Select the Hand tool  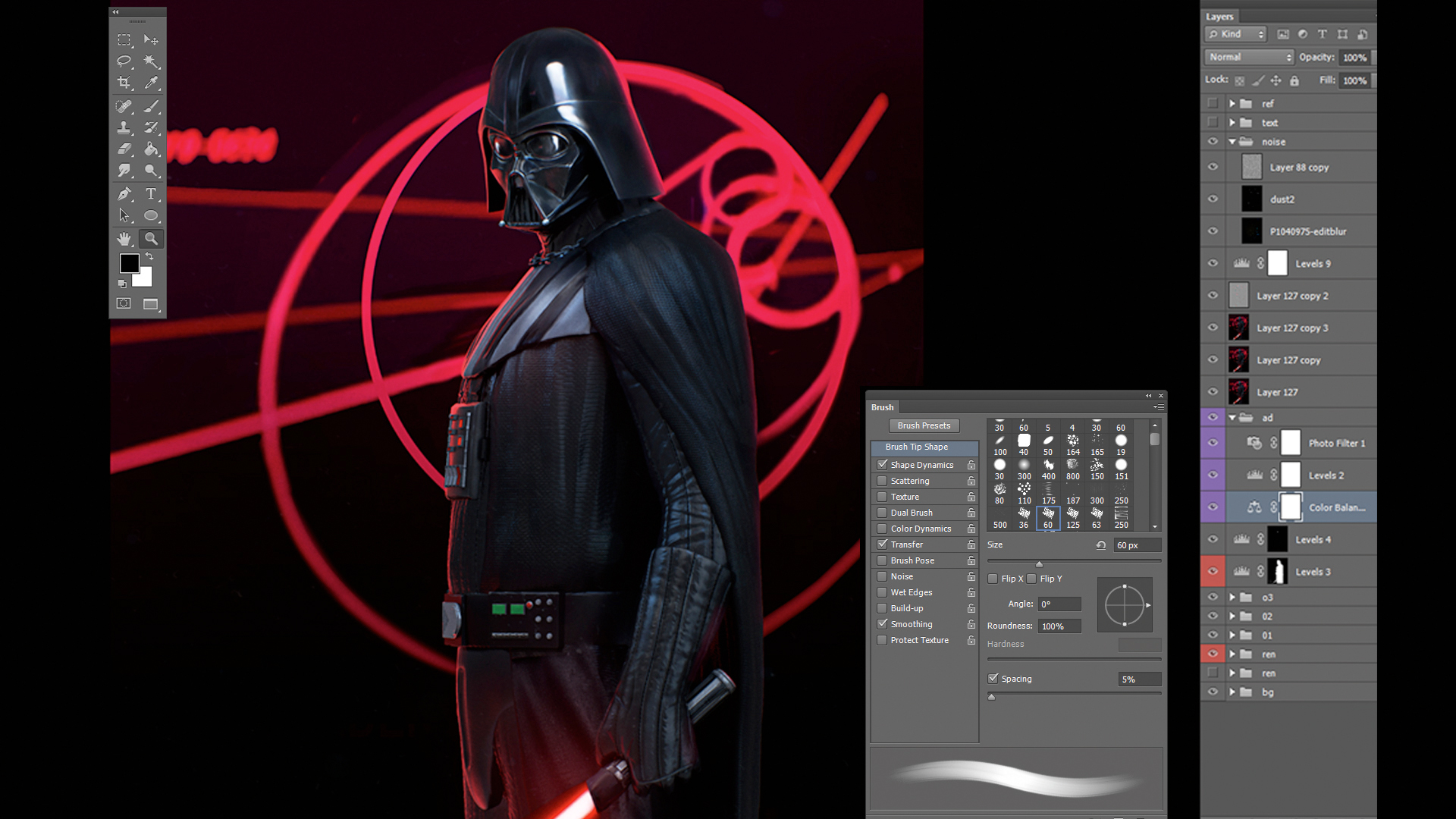pos(124,239)
